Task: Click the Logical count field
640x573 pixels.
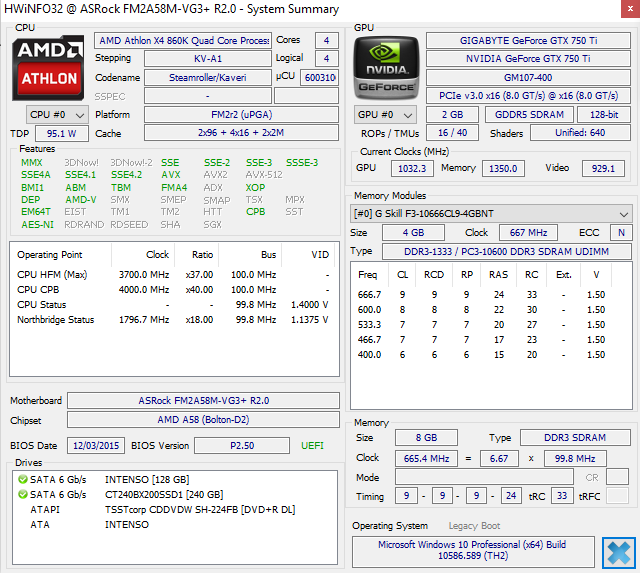Action: point(327,58)
